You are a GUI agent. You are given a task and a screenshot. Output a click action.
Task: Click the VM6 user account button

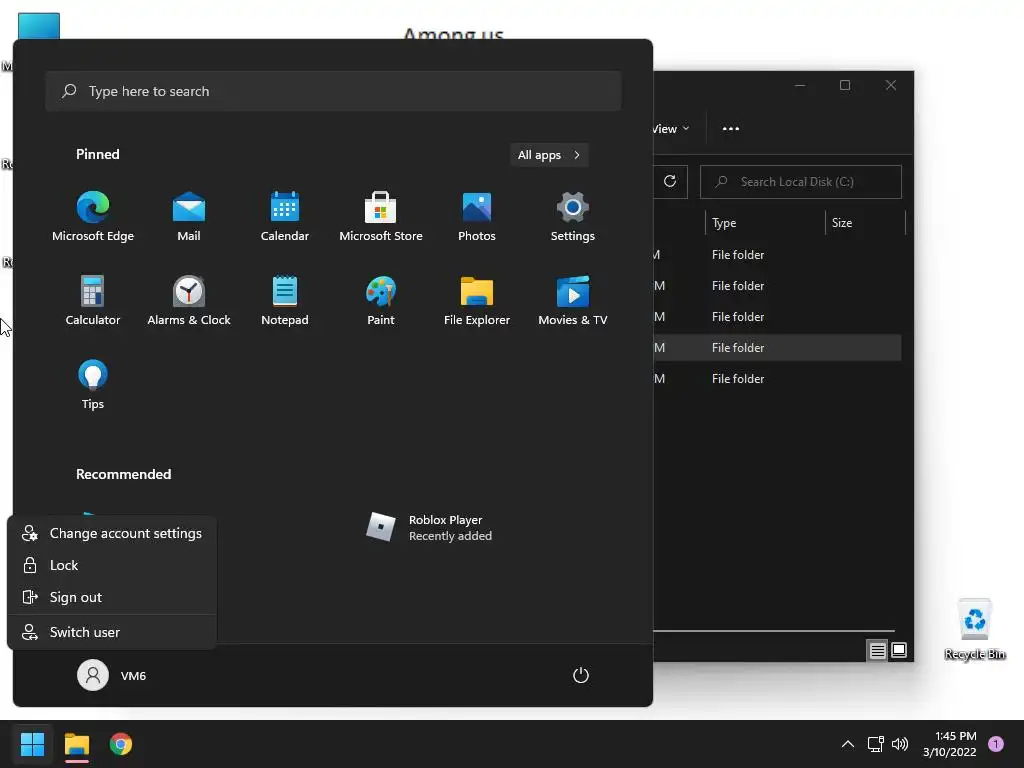pyautogui.click(x=112, y=675)
